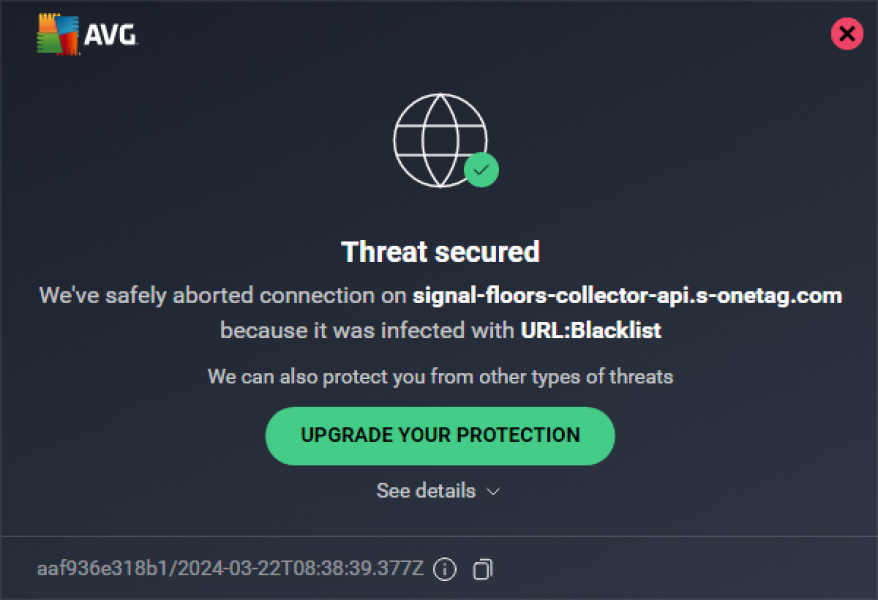Click the chevron arrow next to See details
The width and height of the screenshot is (878, 600).
(x=491, y=492)
